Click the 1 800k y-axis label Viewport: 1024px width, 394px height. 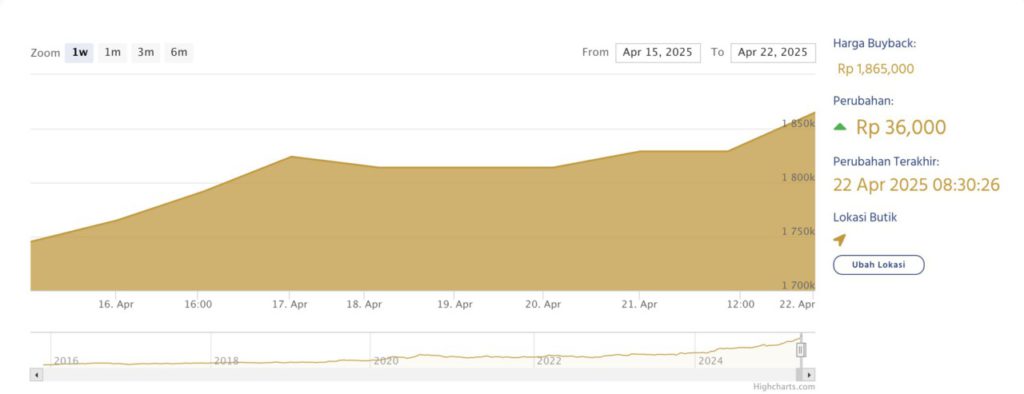(x=798, y=178)
